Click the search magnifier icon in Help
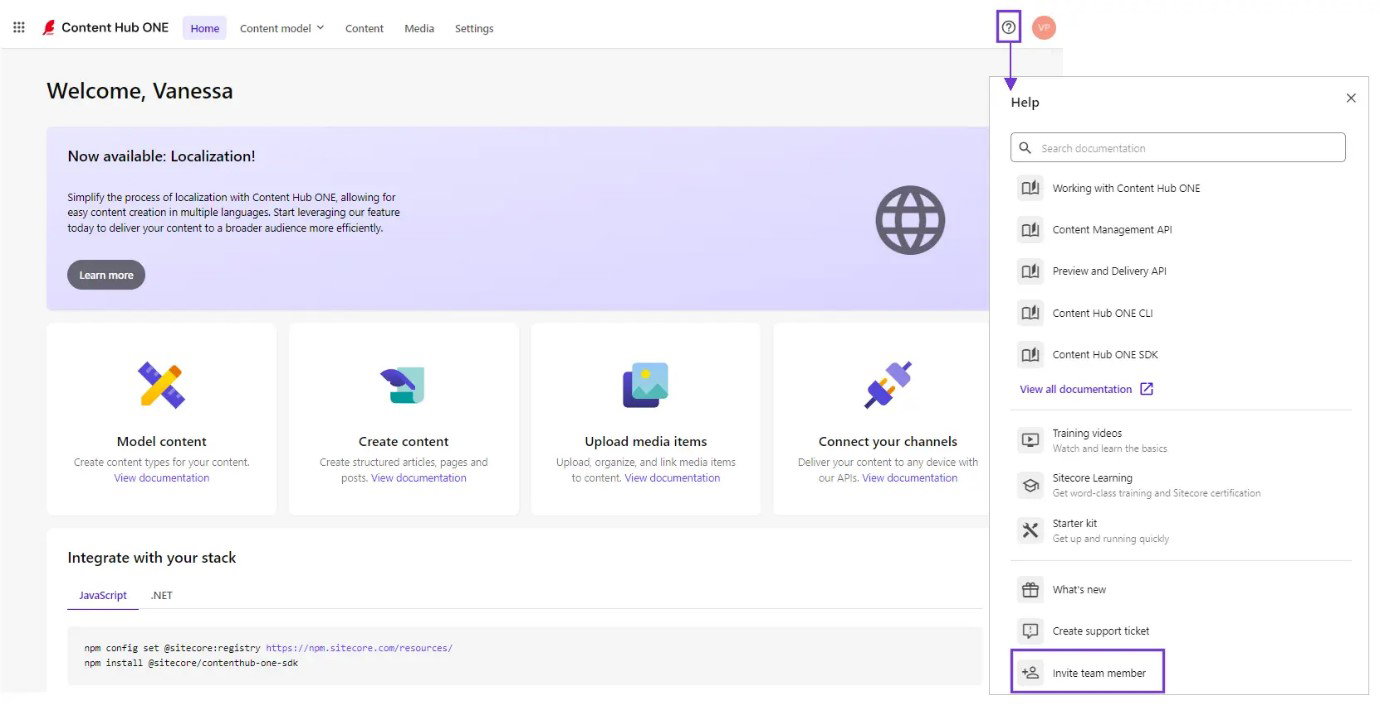The image size is (1380, 705). [x=1025, y=148]
